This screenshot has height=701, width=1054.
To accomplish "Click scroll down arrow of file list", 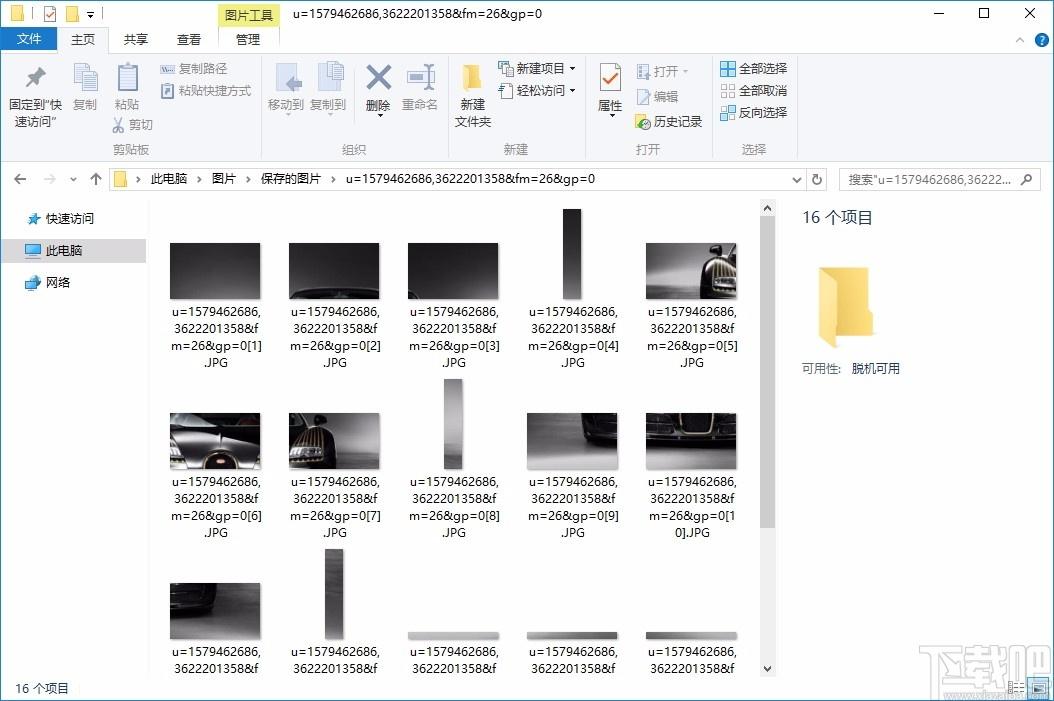I will pos(767,669).
